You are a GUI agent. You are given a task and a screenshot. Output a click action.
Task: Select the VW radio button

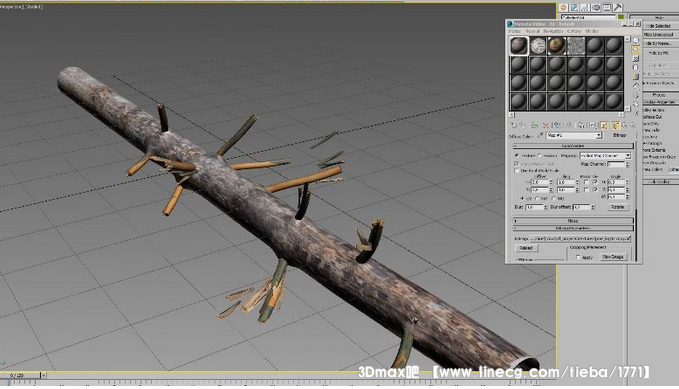(x=537, y=198)
